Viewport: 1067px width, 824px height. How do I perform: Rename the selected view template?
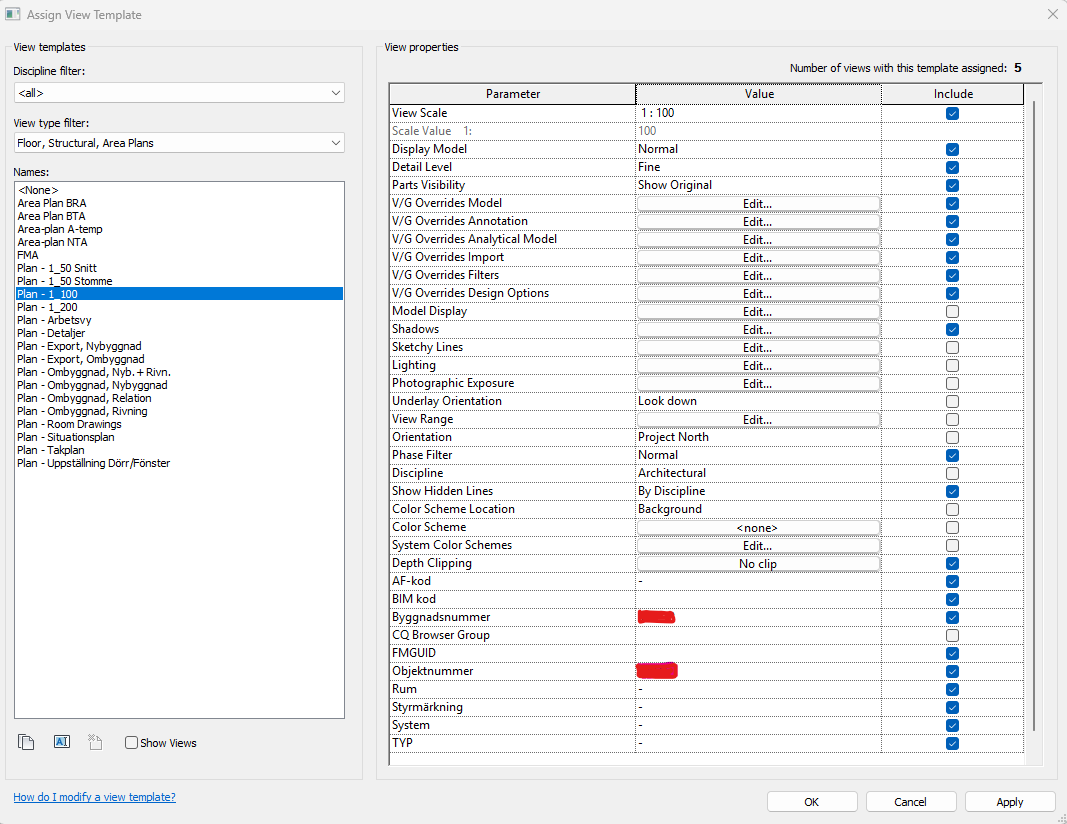point(61,742)
